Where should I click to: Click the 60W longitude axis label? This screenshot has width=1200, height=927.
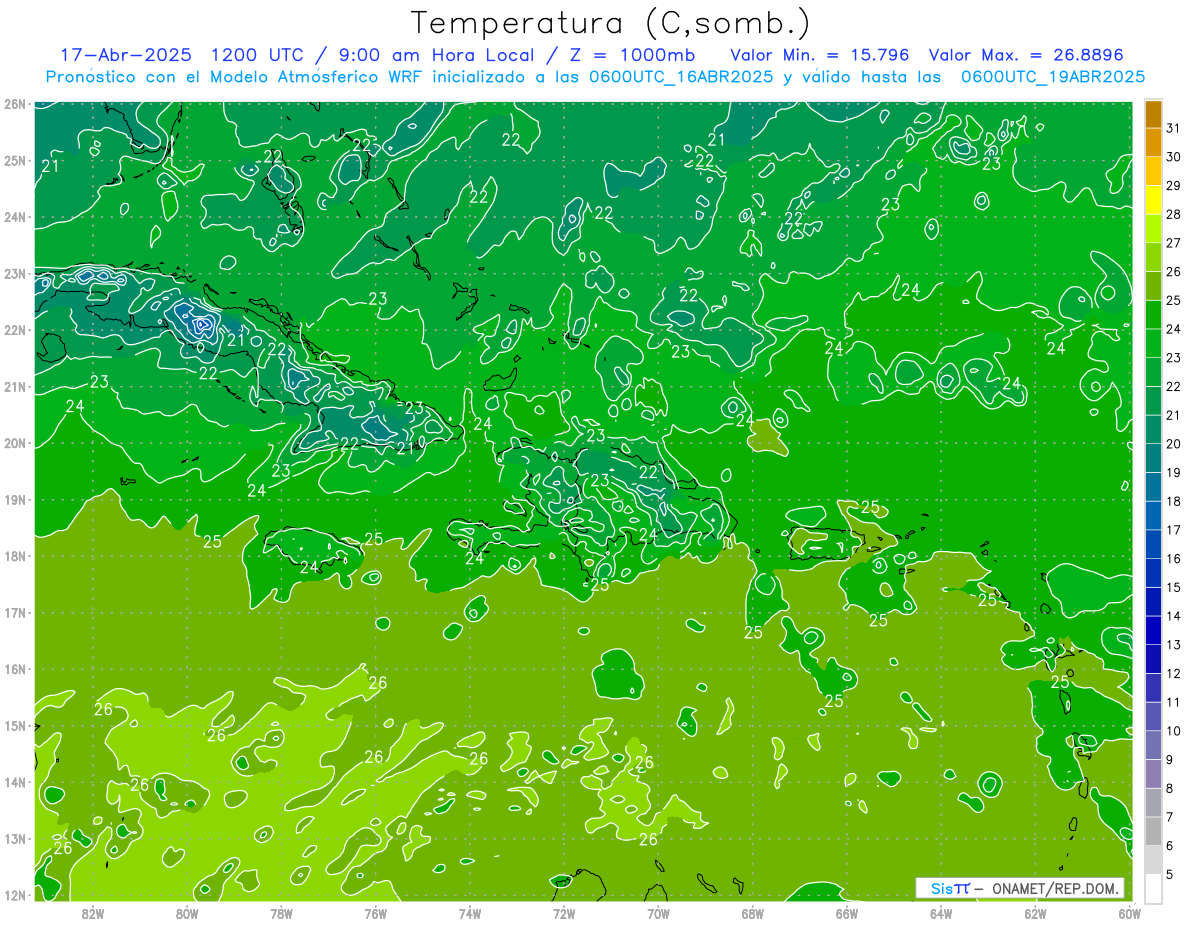click(x=1130, y=913)
